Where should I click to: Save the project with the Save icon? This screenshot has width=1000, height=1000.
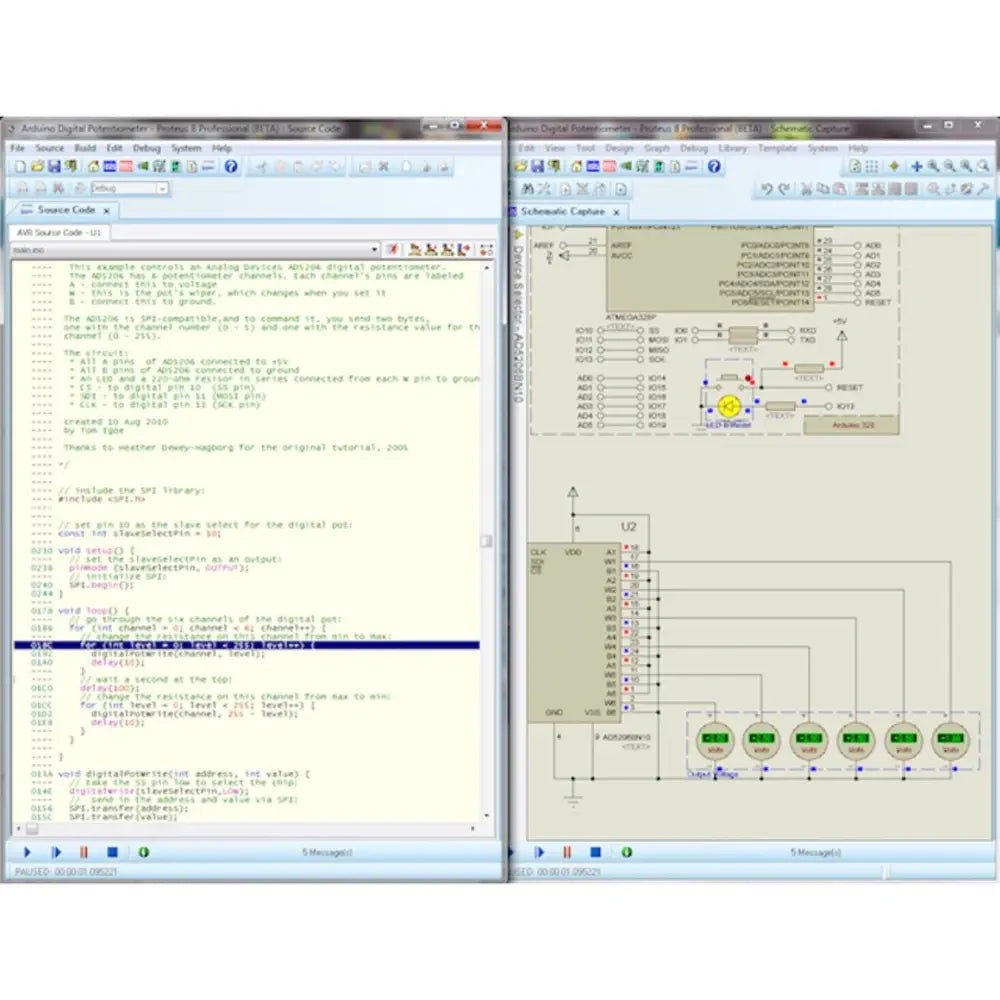[x=53, y=167]
